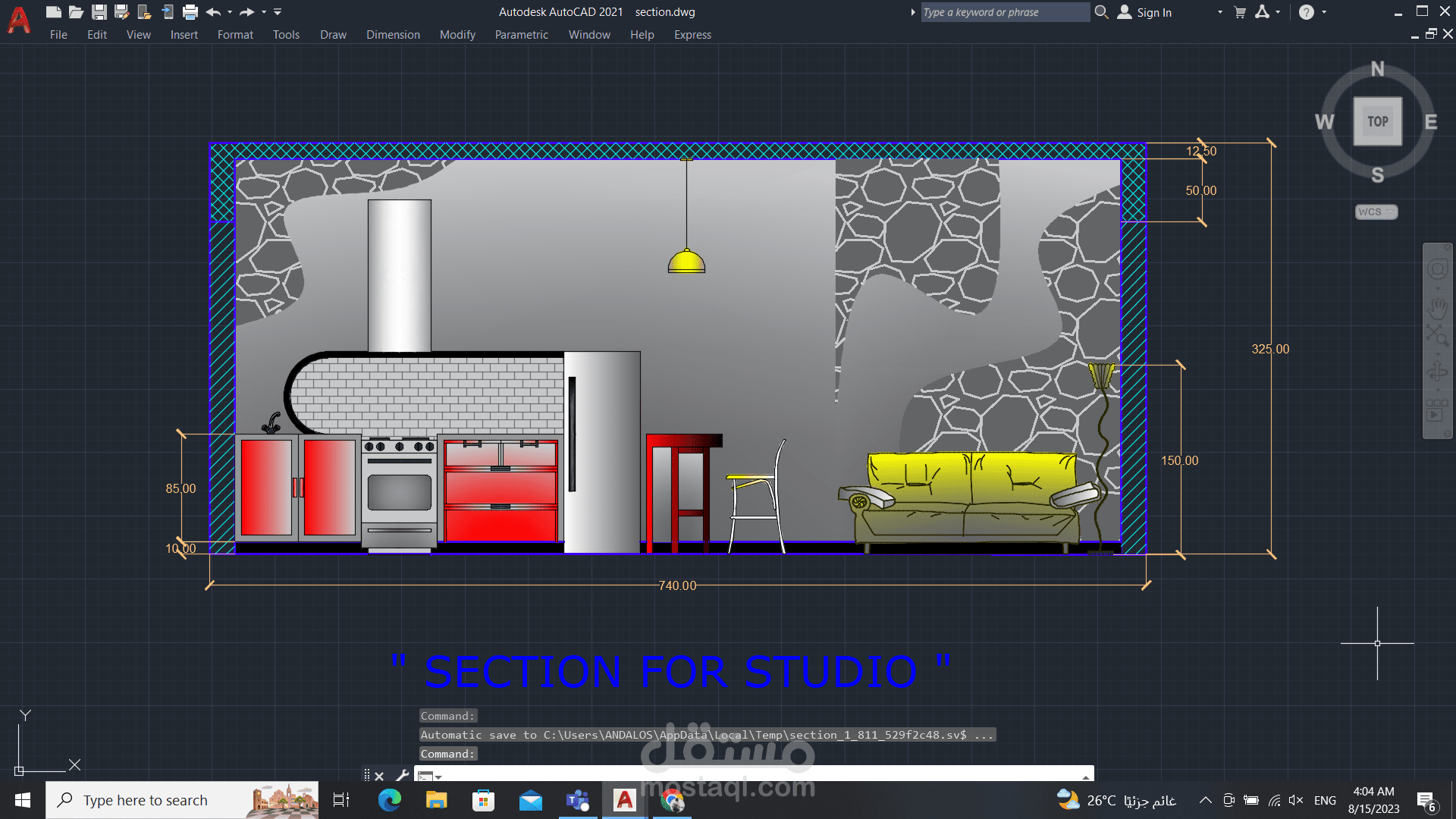Click Sign In button

(x=1144, y=12)
